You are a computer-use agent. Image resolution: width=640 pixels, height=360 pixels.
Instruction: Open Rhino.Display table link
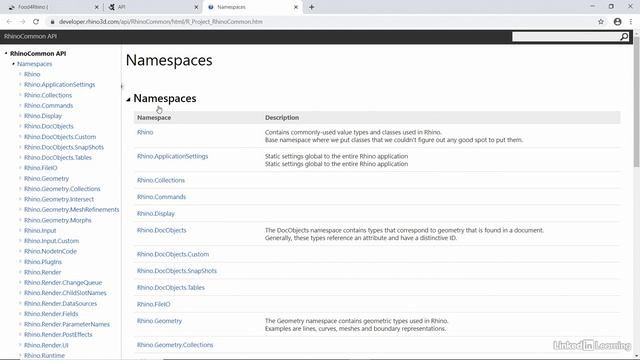point(156,213)
